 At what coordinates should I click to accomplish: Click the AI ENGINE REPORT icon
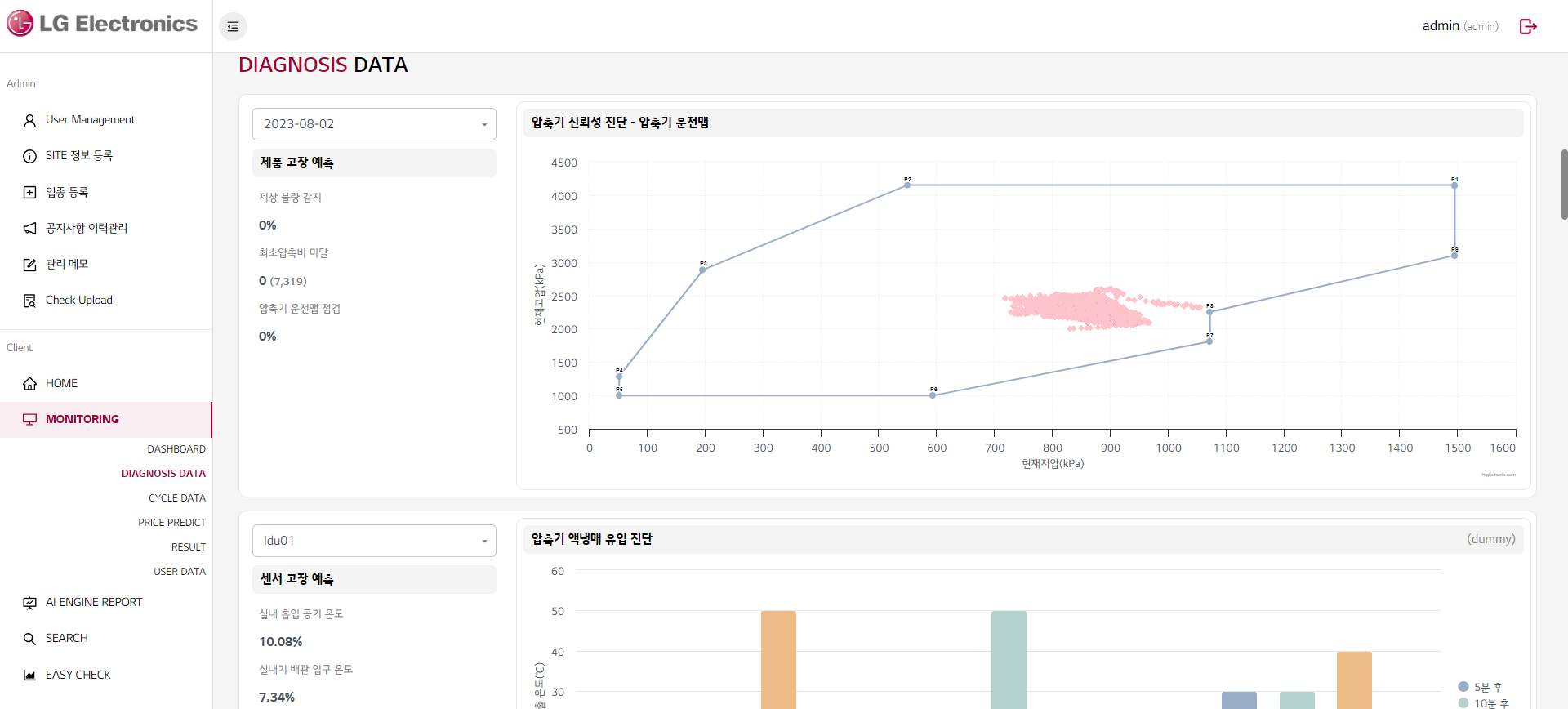pos(29,603)
